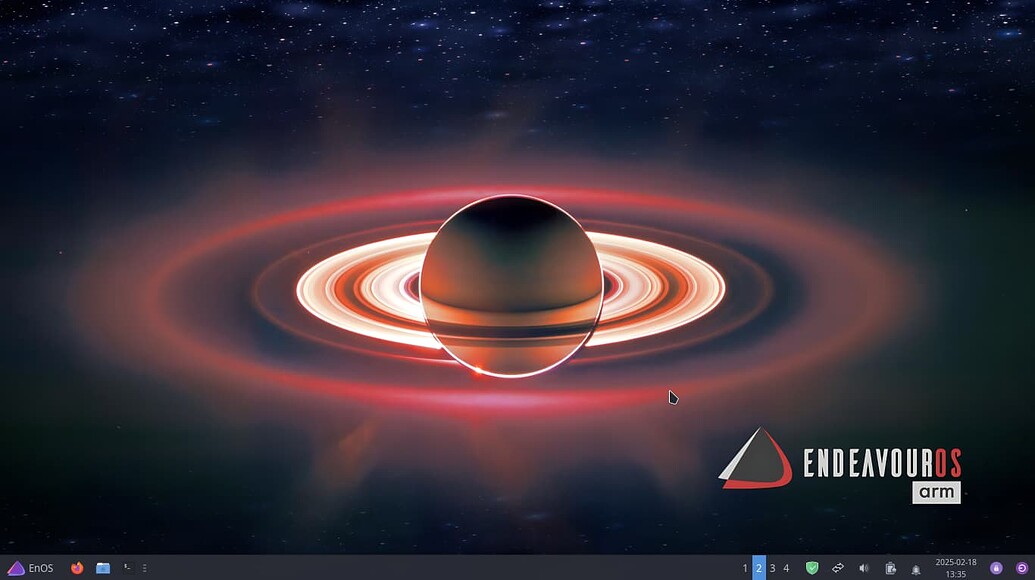
Task: Open the EndeavourOS notifier at the far right
Action: (x=1021, y=567)
